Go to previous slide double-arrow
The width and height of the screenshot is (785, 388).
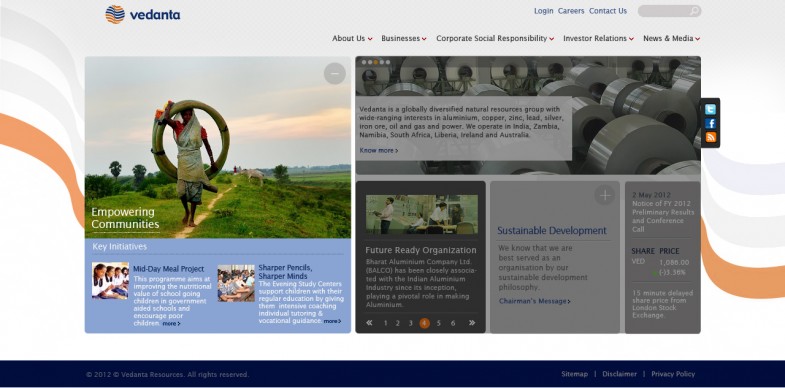click(369, 323)
